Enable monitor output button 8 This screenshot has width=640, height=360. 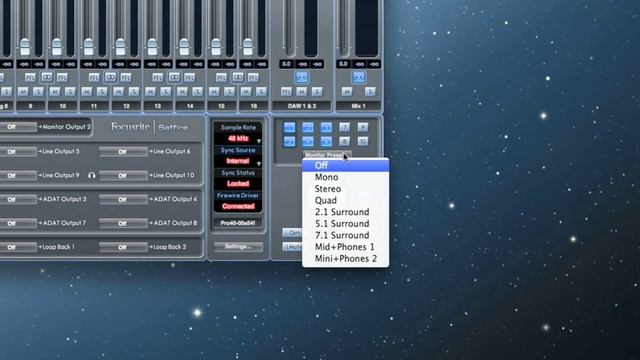coord(344,141)
